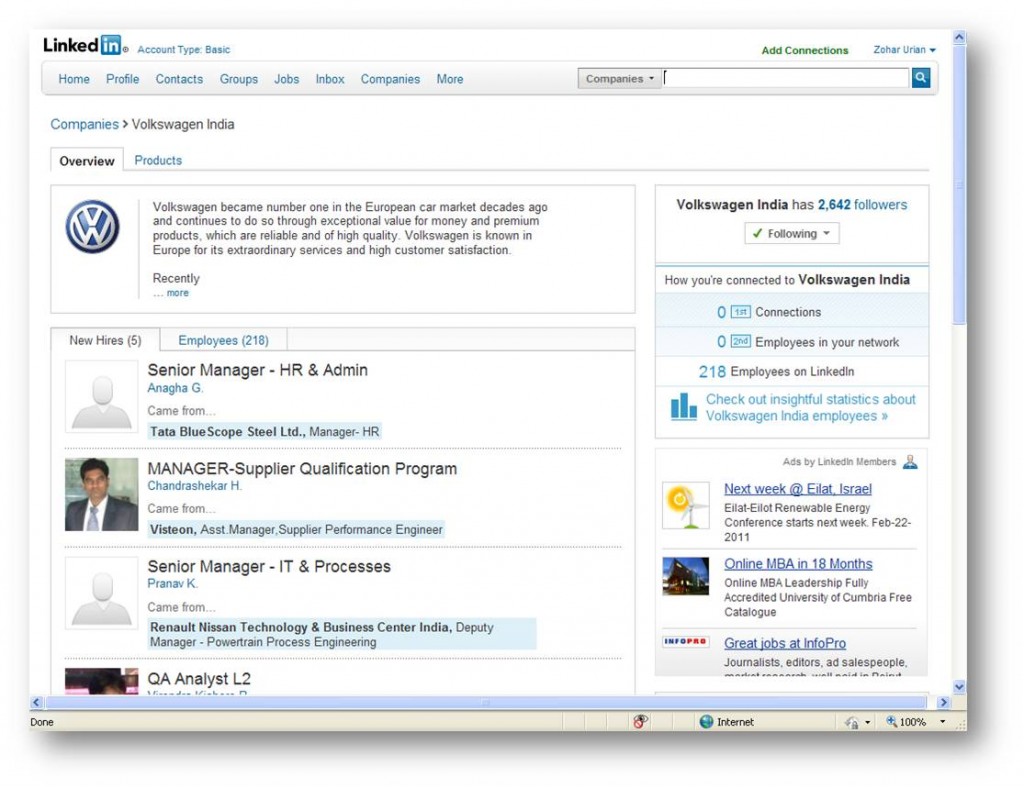The height and width of the screenshot is (788, 1024).
Task: Click the Companies breadcrumb link
Action: (84, 124)
